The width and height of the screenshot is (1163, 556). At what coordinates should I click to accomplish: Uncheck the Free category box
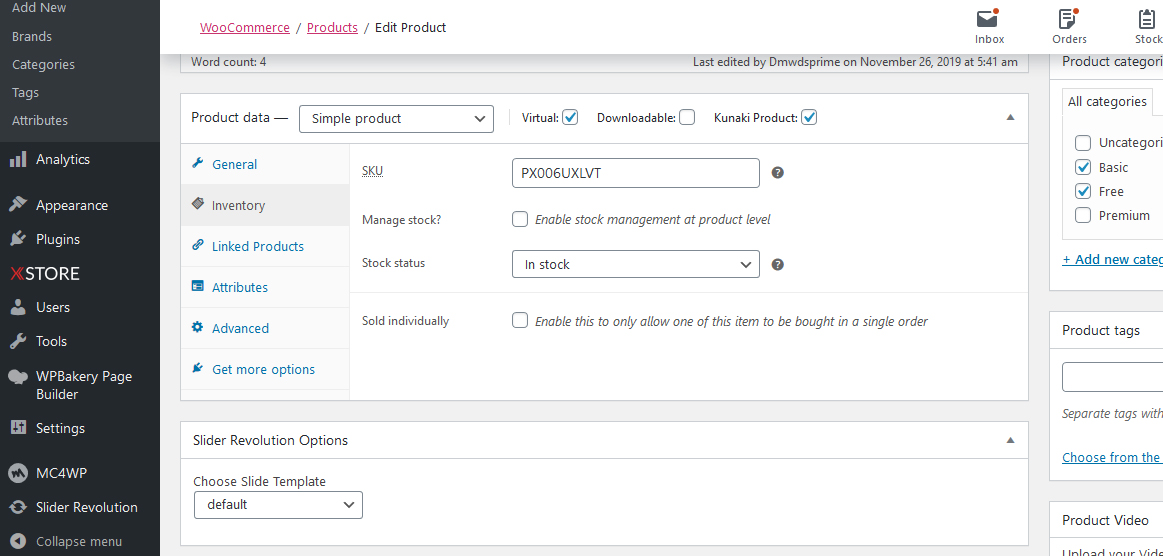1083,191
